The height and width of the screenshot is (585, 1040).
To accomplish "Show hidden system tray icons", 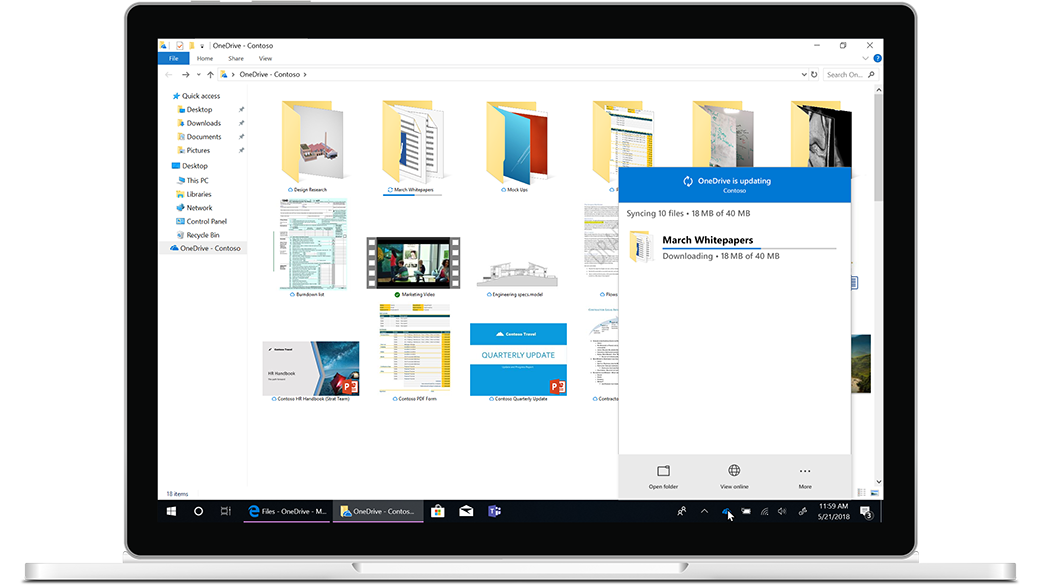I will click(704, 511).
